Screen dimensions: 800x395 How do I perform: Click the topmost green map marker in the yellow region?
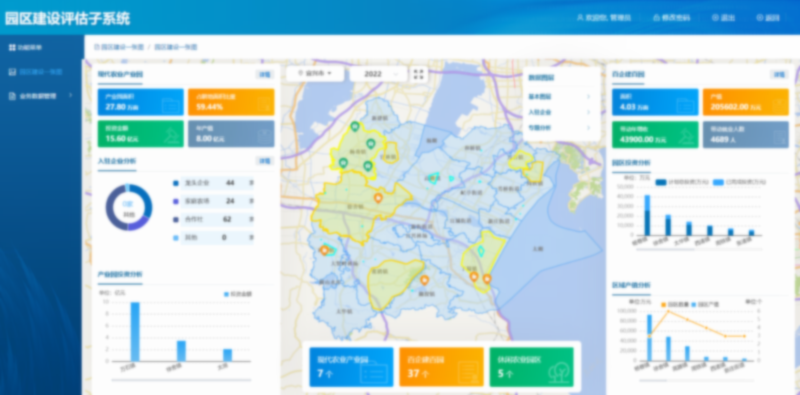pos(355,127)
